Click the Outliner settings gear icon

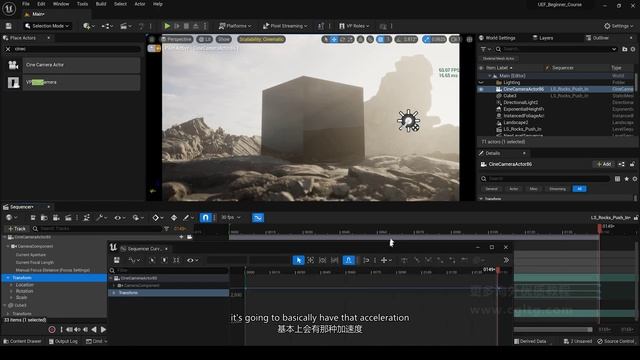pyautogui.click(x=633, y=49)
